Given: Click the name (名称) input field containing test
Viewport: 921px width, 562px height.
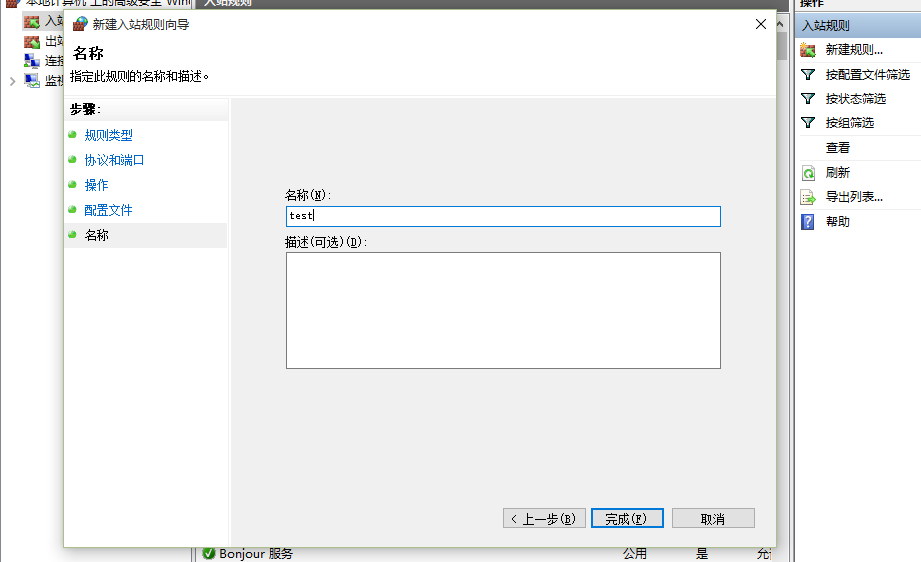Looking at the screenshot, I should point(503,216).
